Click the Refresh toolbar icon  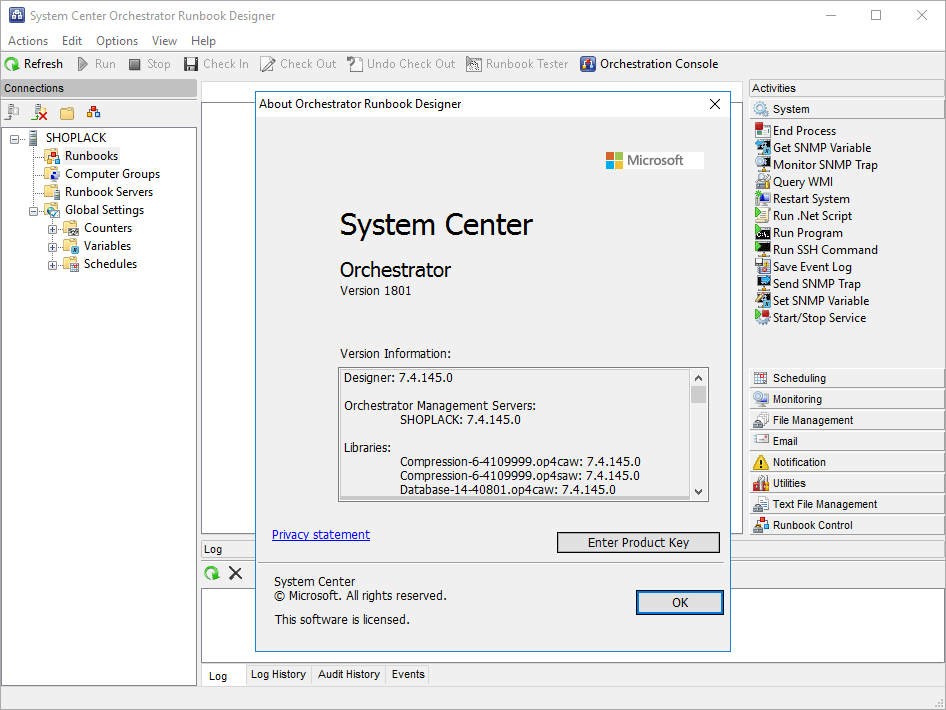point(11,64)
